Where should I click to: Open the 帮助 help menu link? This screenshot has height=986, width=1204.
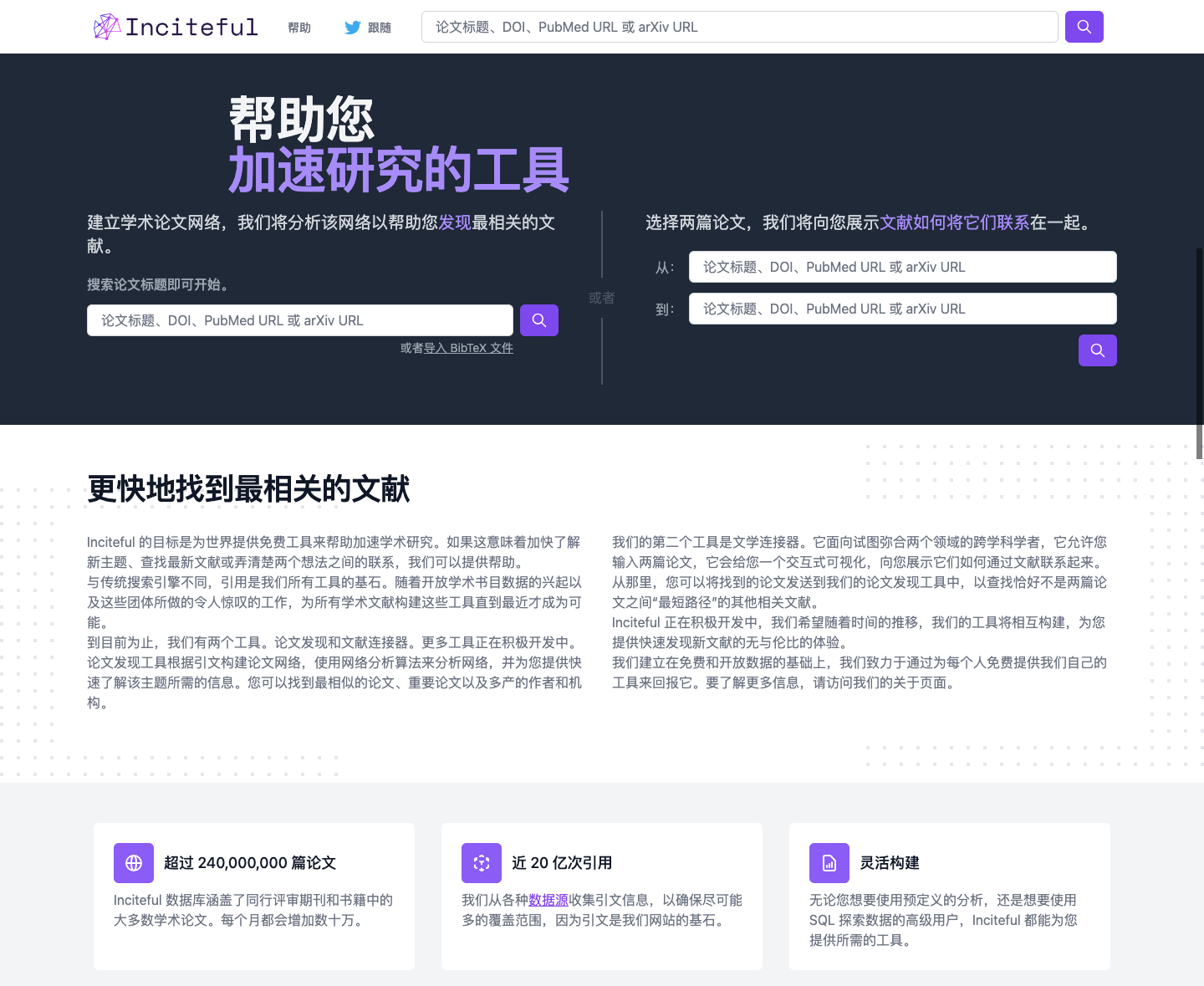pos(299,28)
